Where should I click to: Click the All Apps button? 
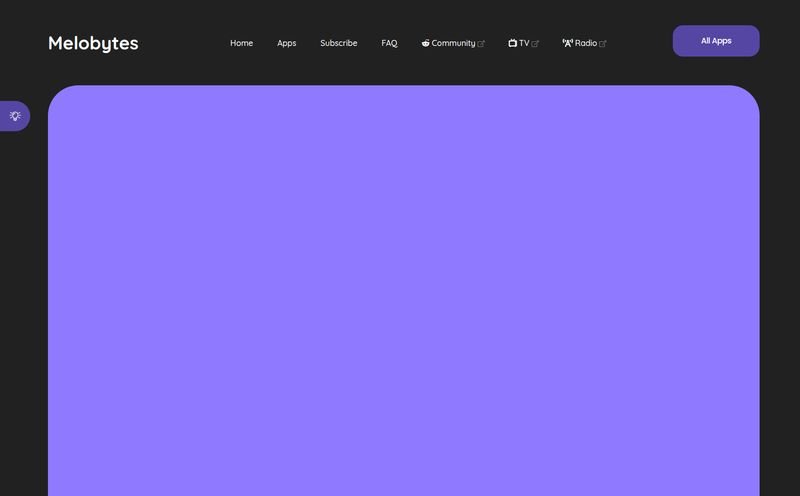(716, 41)
